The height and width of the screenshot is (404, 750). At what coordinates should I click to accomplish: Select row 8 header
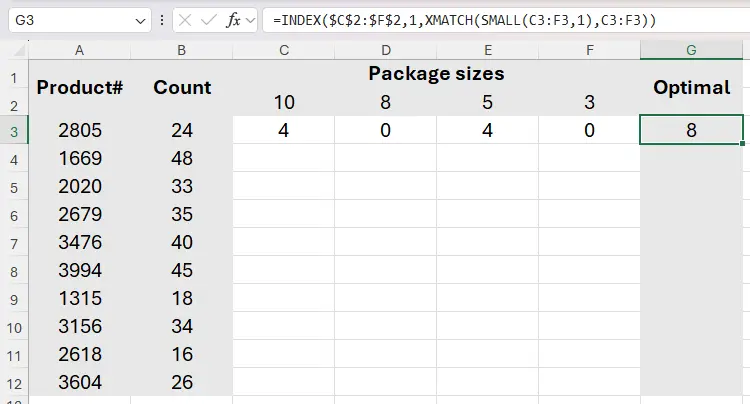coord(14,271)
